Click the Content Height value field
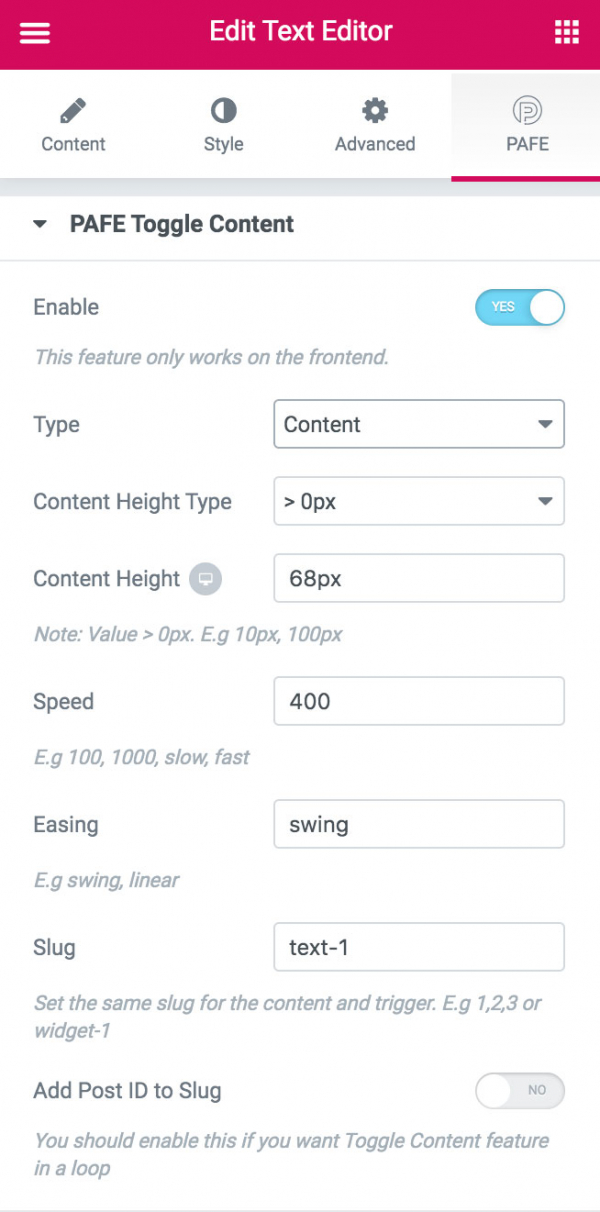This screenshot has width=600, height=1212. (x=418, y=578)
